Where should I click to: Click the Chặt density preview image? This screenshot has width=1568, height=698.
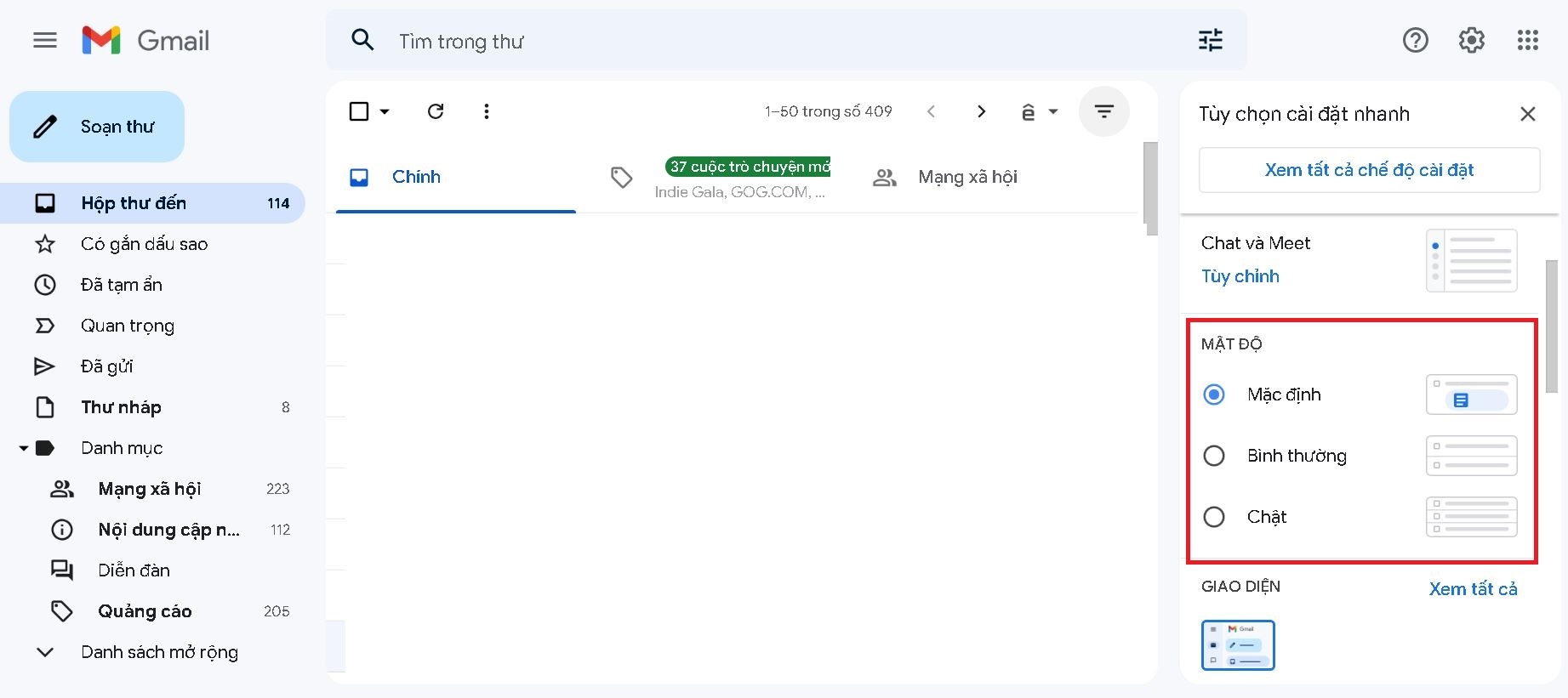tap(1472, 517)
